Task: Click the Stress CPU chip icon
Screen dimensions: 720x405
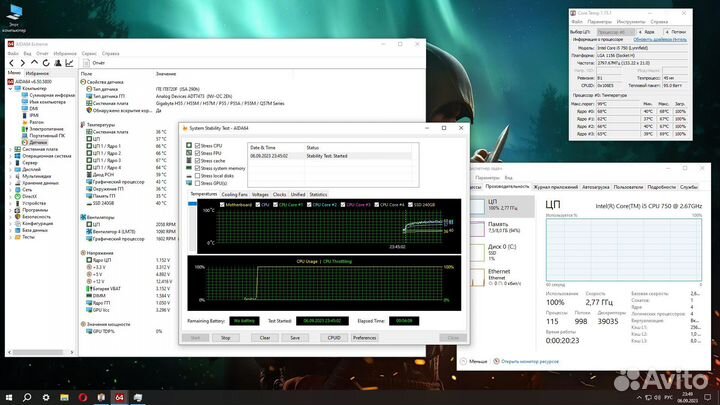Action: click(x=189, y=146)
